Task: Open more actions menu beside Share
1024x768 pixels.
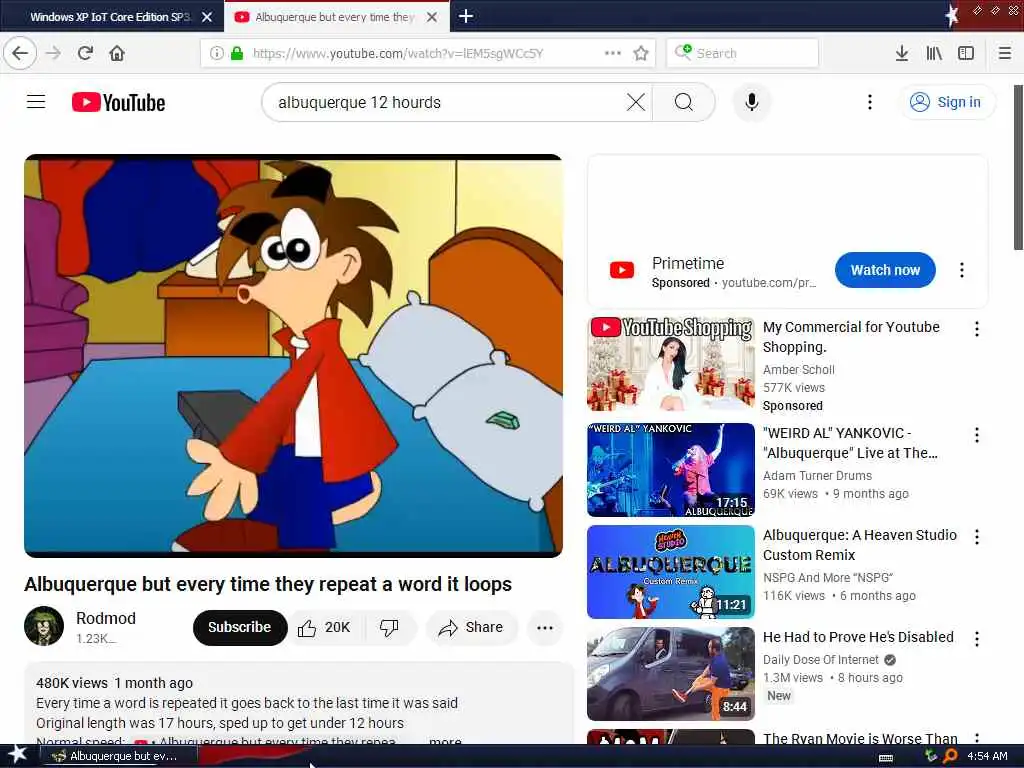Action: tap(545, 628)
